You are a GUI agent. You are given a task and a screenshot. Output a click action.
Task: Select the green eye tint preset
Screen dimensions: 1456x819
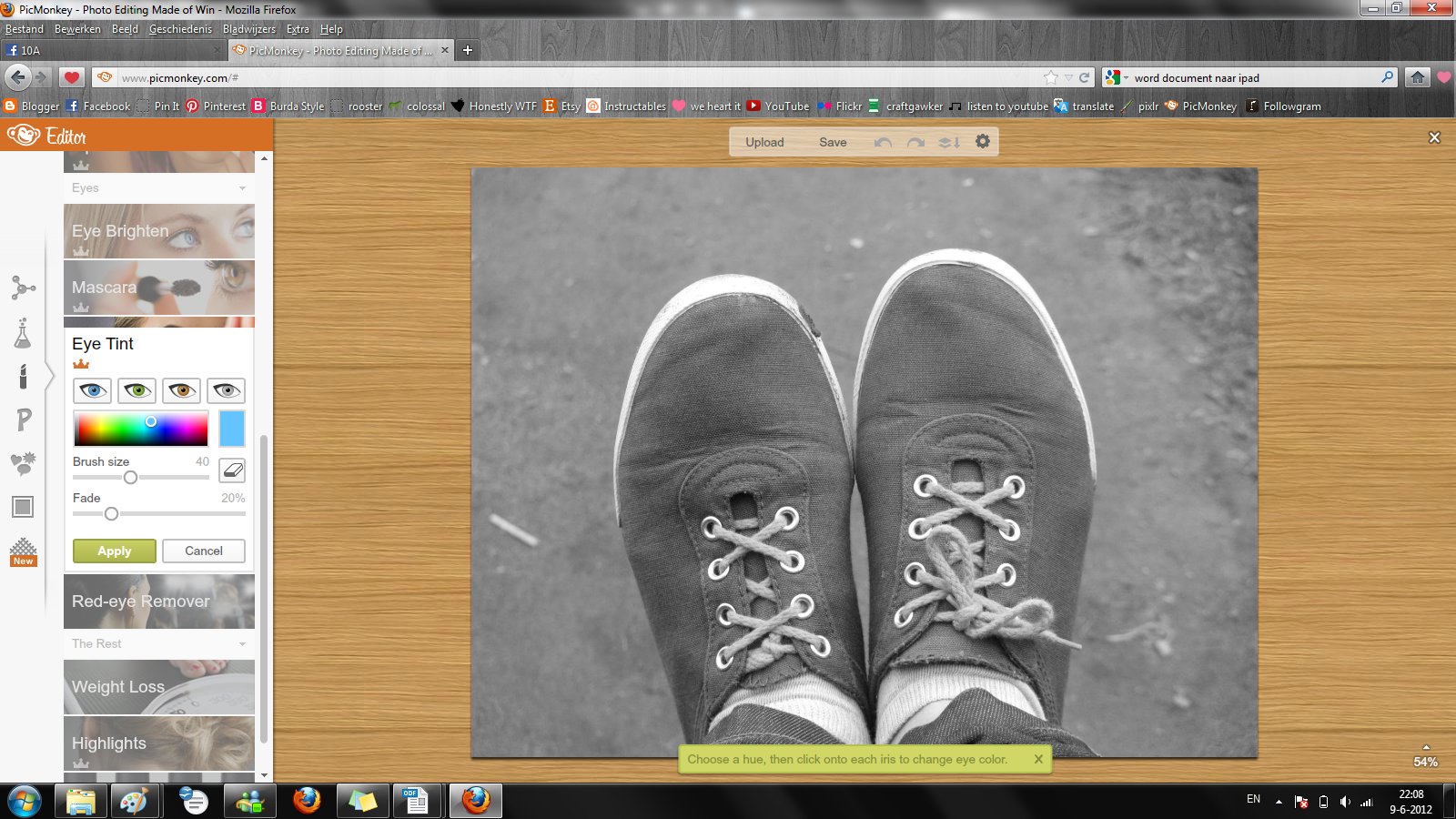click(x=137, y=390)
